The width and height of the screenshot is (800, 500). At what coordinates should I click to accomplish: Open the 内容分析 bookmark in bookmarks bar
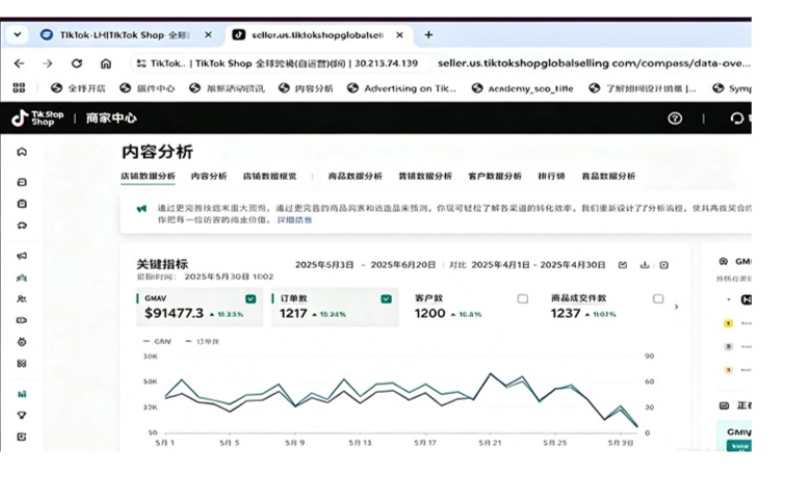(306, 88)
